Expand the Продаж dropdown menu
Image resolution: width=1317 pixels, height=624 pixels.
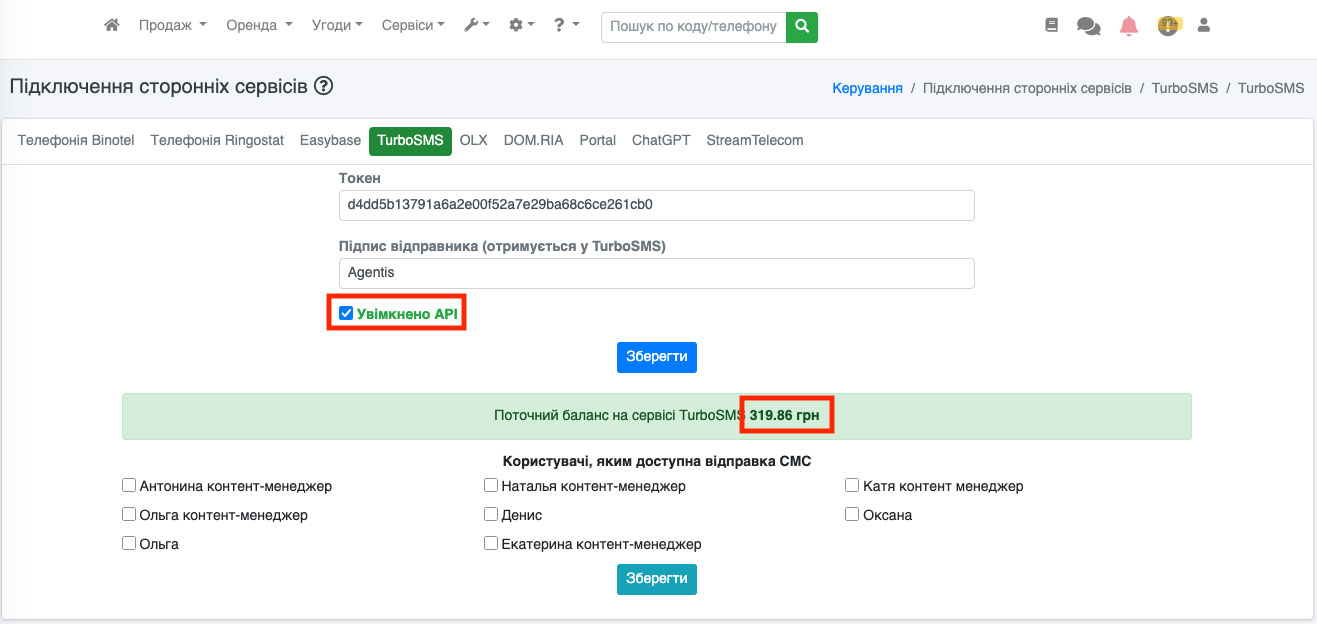tap(172, 26)
